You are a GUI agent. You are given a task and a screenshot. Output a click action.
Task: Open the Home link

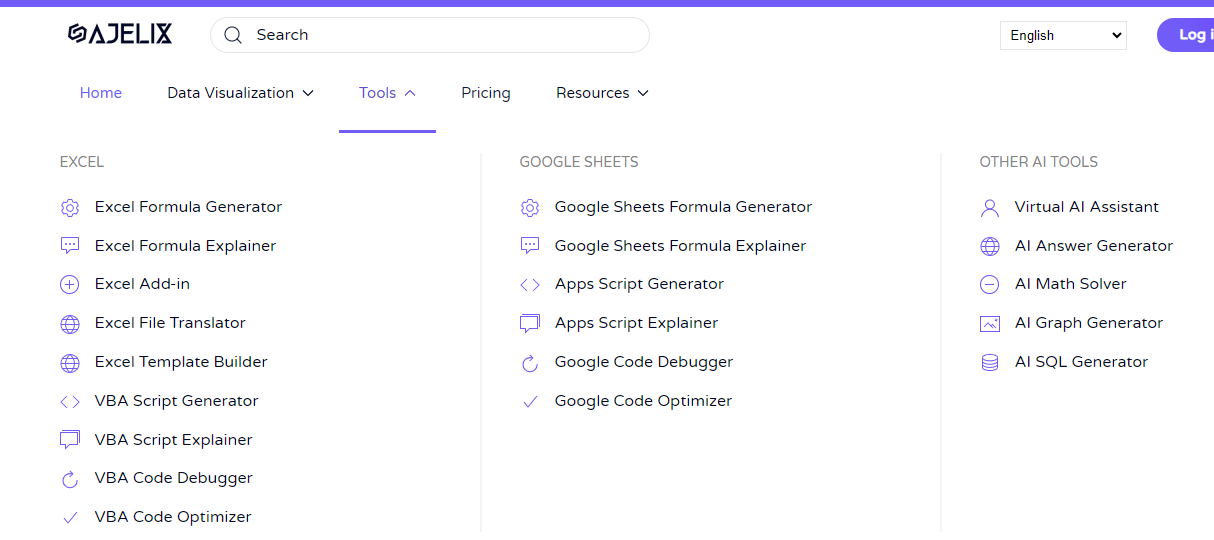point(101,93)
